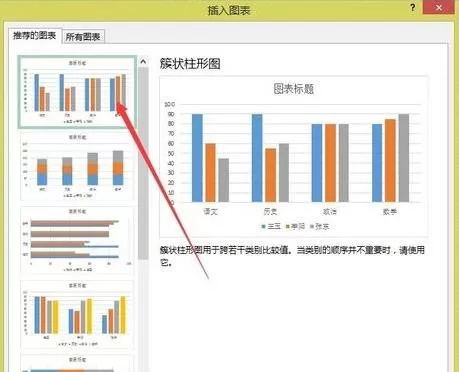Click the 簇状柱形图 heading
This screenshot has width=459, height=372.
pos(190,63)
